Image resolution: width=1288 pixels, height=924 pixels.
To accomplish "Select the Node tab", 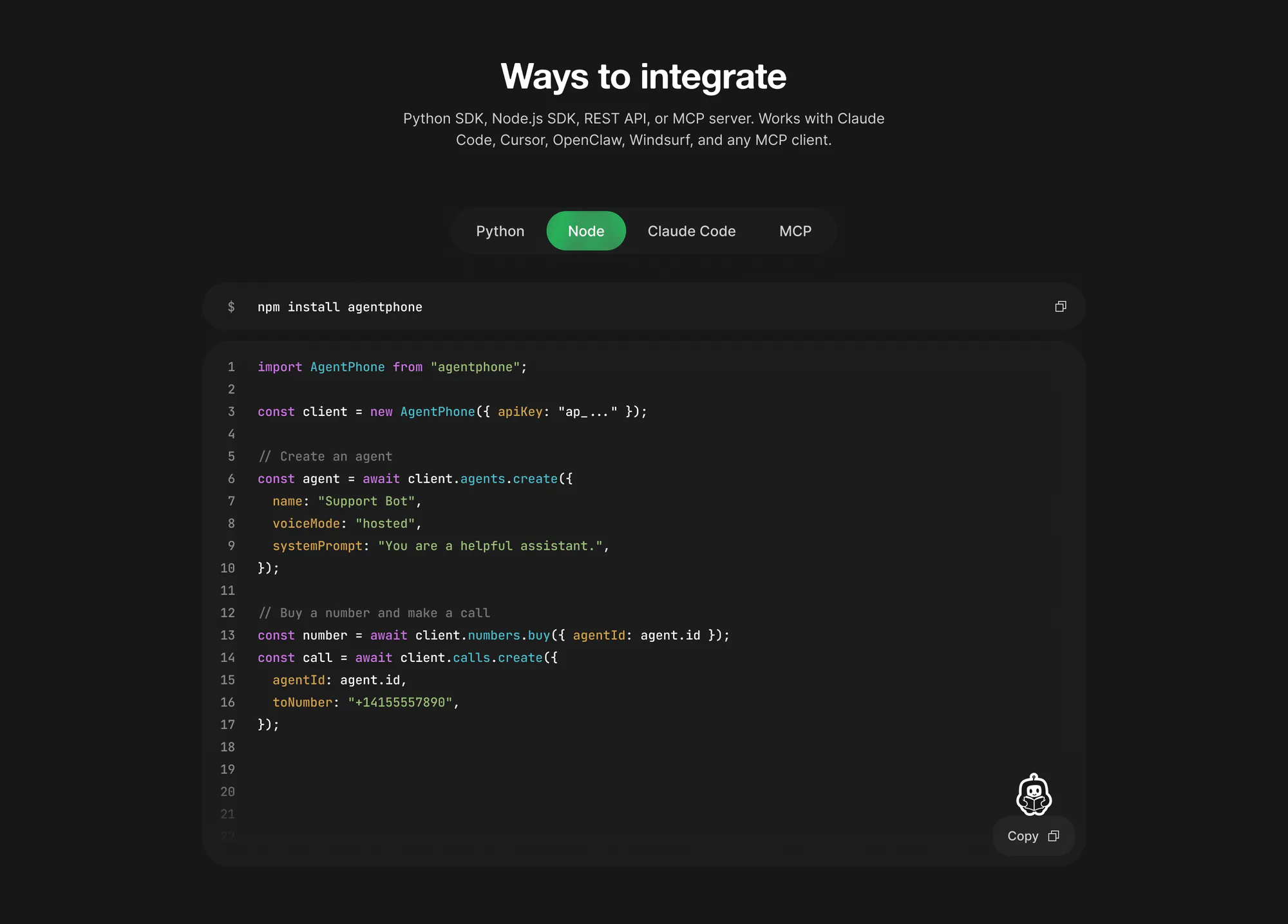I will tap(586, 231).
